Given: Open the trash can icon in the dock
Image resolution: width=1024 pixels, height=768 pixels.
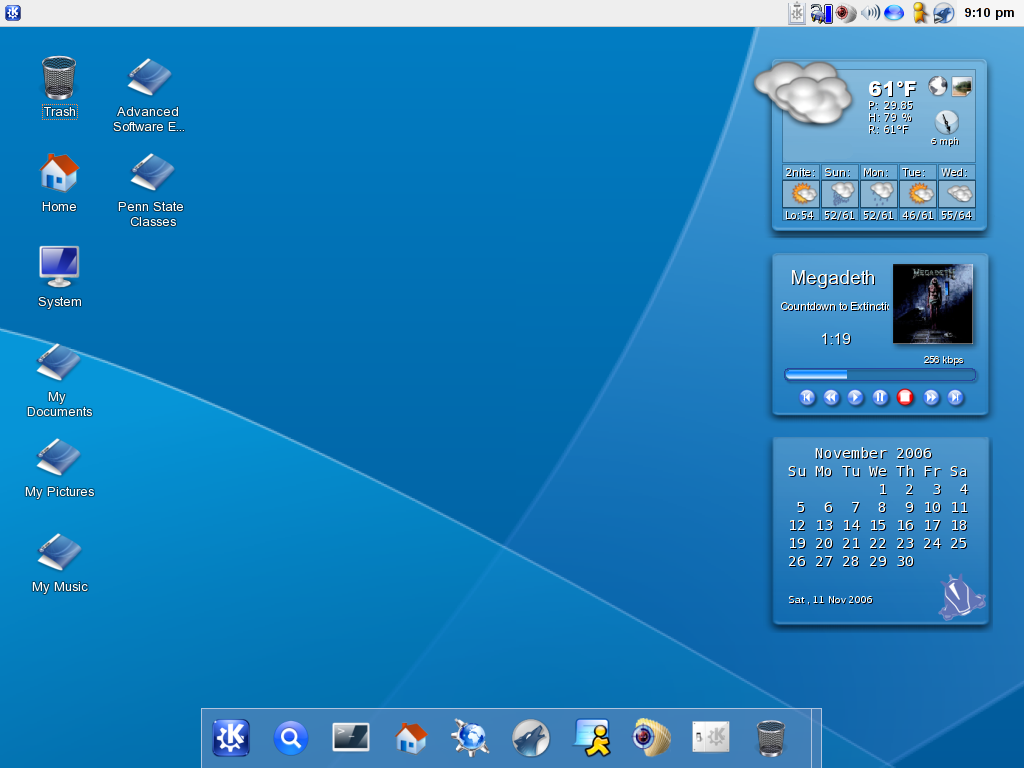Looking at the screenshot, I should [771, 738].
